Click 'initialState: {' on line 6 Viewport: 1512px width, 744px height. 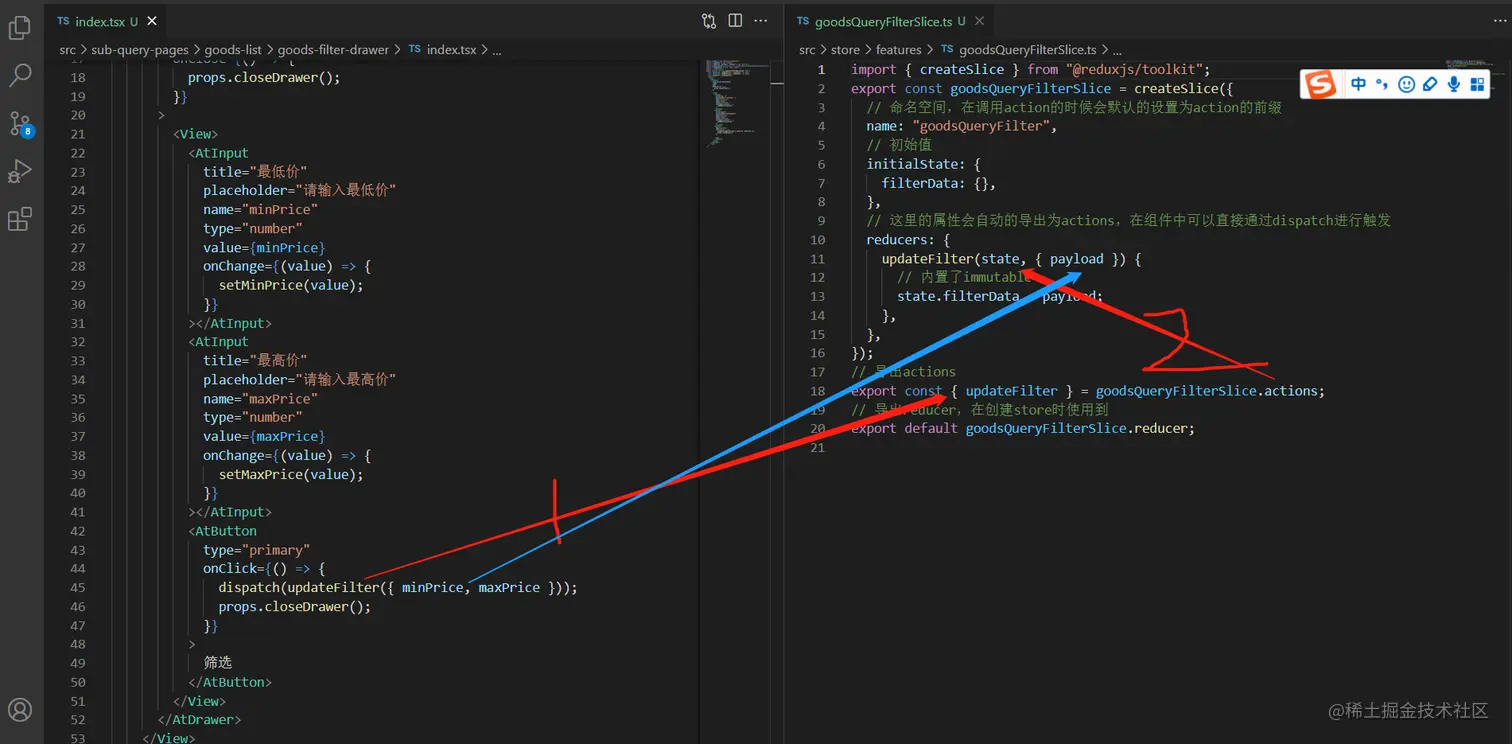click(924, 164)
